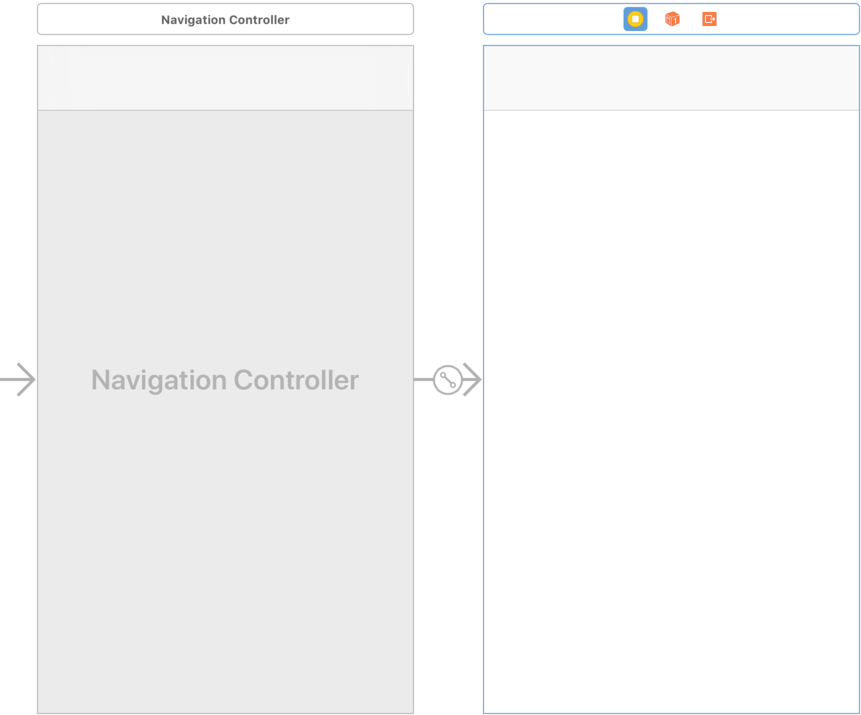Click the white content view of right scene
Image resolution: width=861 pixels, height=715 pixels.
point(671,300)
